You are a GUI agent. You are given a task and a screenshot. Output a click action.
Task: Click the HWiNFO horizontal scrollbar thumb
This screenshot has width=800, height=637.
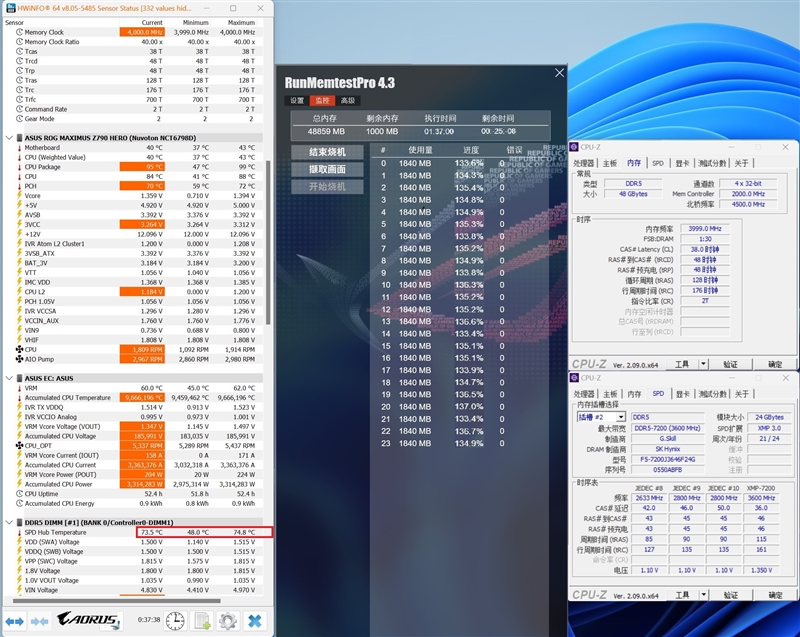point(116,601)
